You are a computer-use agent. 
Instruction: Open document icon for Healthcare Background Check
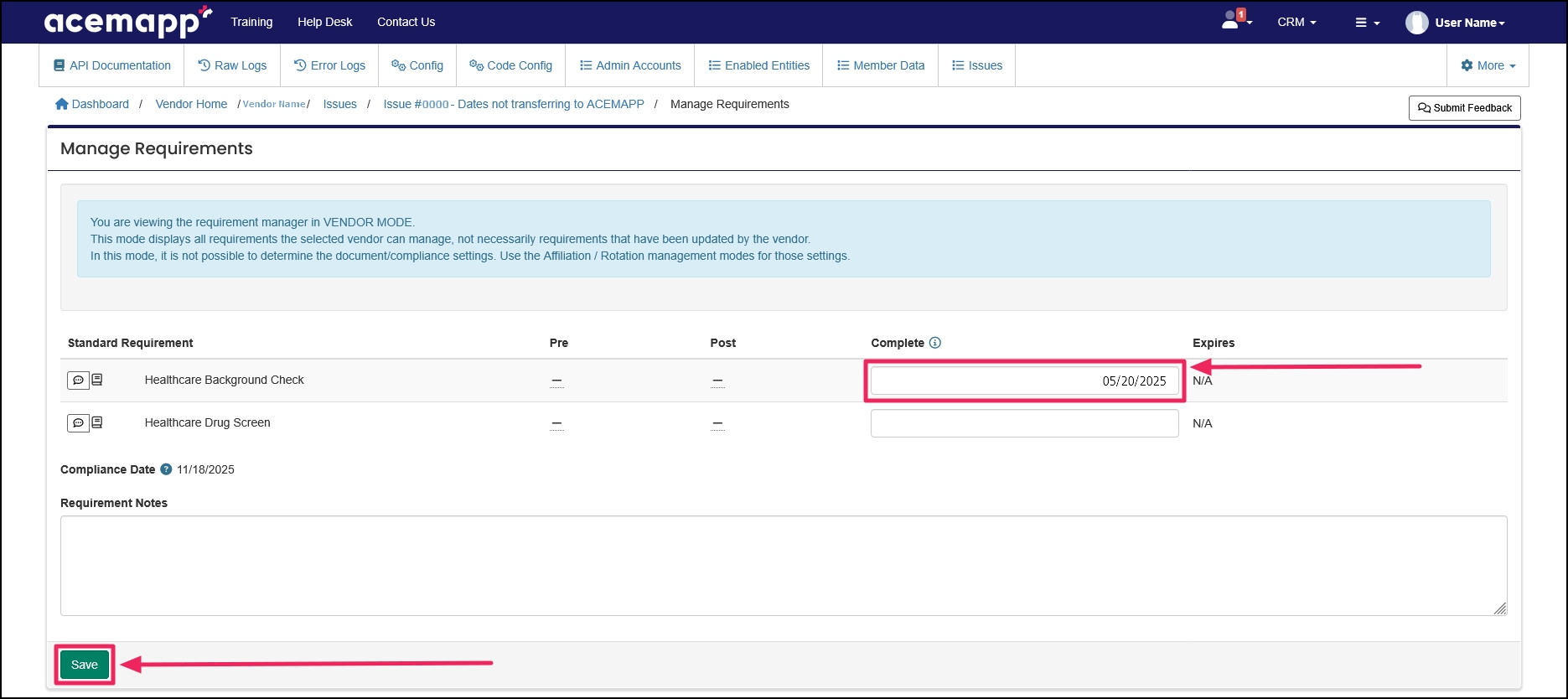point(97,380)
